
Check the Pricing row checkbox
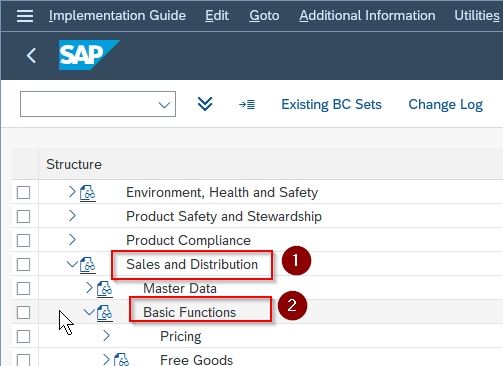[x=23, y=337]
